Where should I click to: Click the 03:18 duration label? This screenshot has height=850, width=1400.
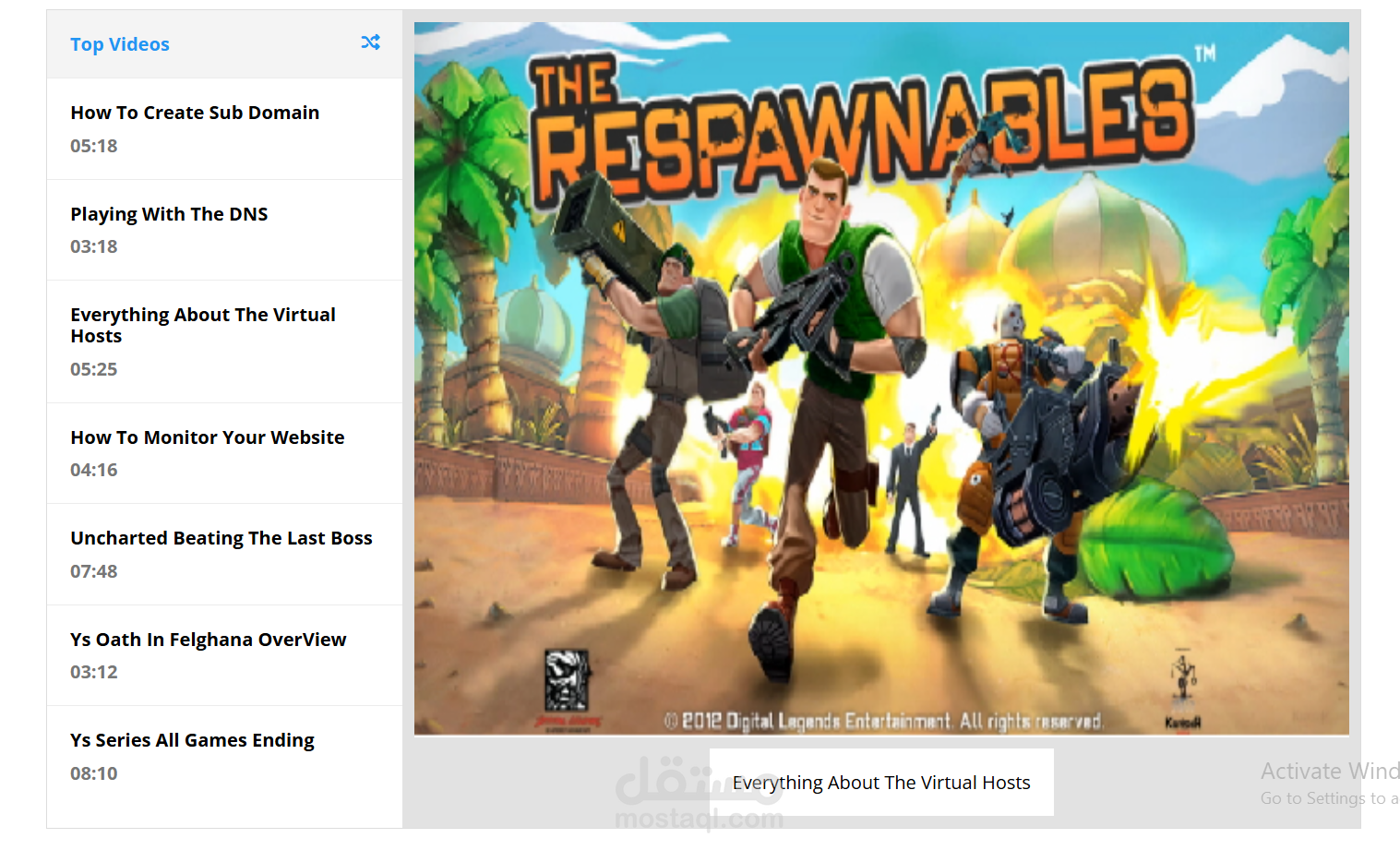94,246
